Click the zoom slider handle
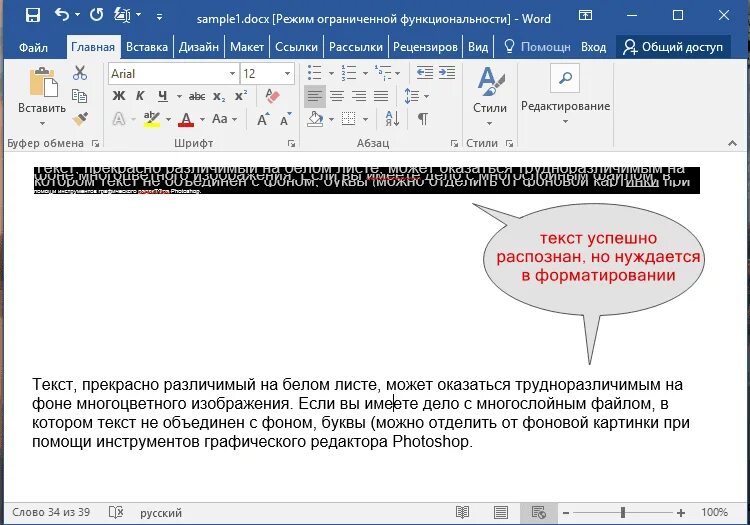 tap(623, 513)
